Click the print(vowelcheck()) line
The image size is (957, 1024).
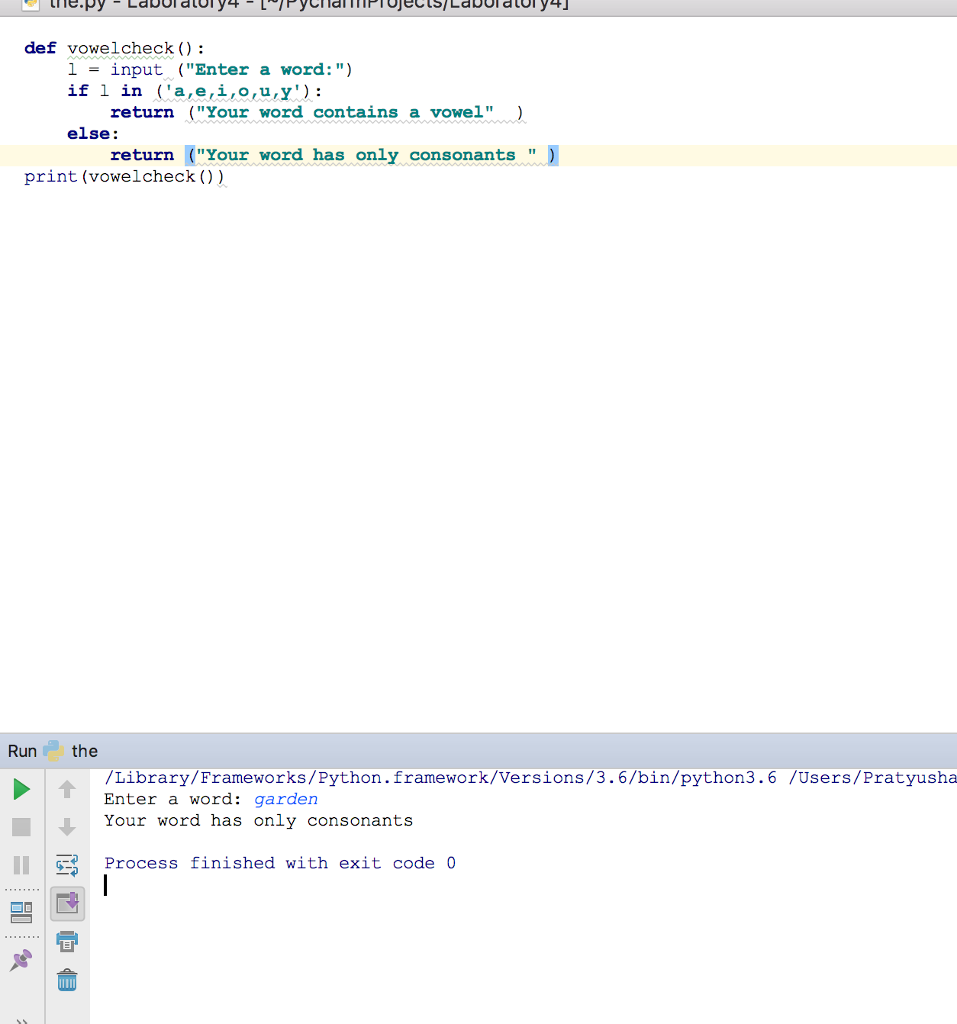(x=124, y=177)
